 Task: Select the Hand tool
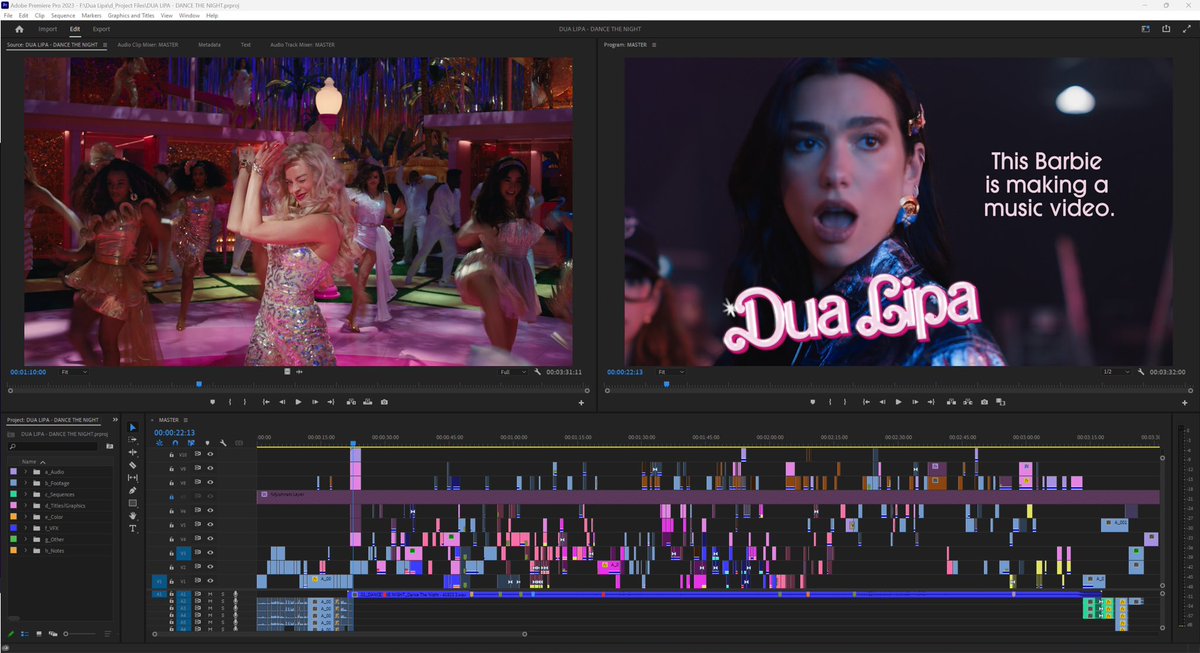[x=133, y=516]
